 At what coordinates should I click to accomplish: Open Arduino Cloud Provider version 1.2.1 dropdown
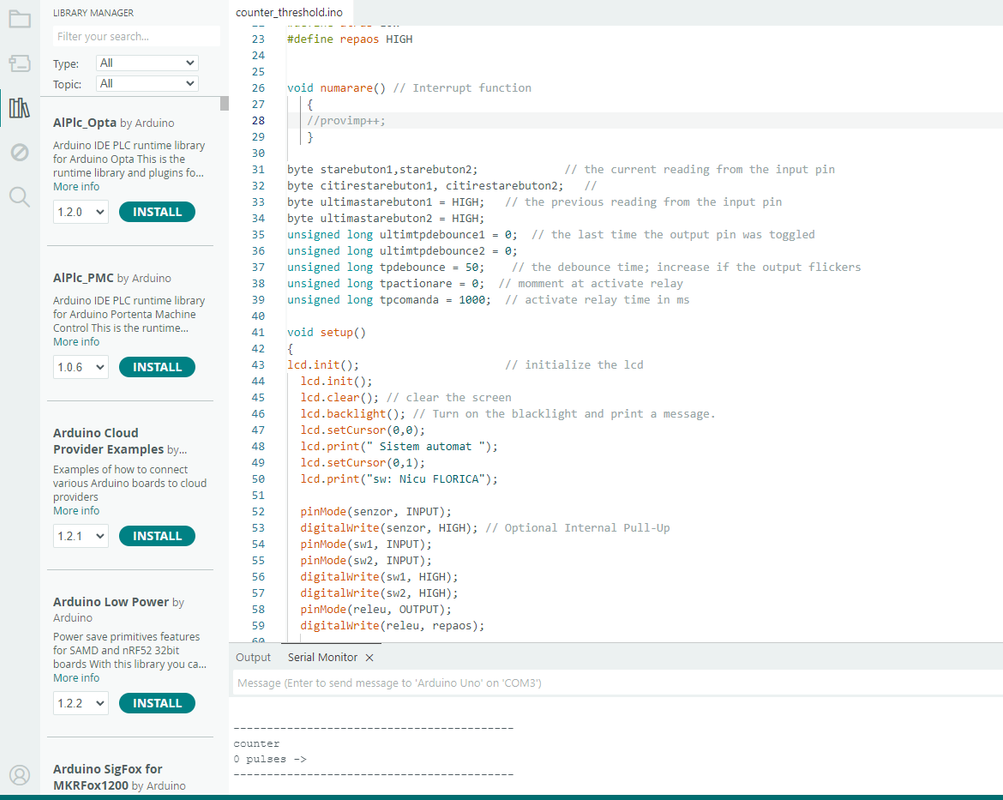click(x=81, y=536)
